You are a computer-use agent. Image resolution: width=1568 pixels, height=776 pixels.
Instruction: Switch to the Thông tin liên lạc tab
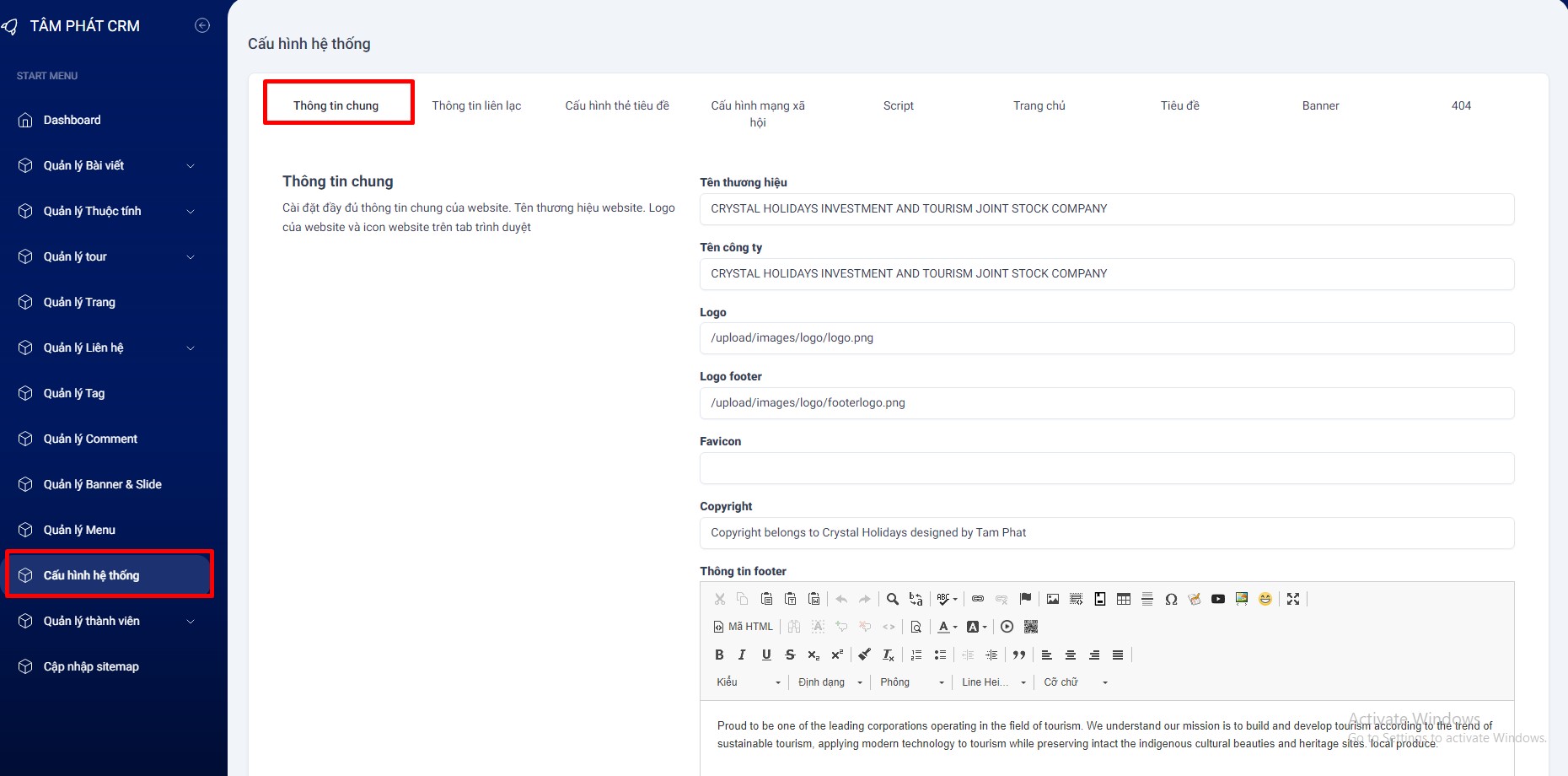[x=476, y=105]
